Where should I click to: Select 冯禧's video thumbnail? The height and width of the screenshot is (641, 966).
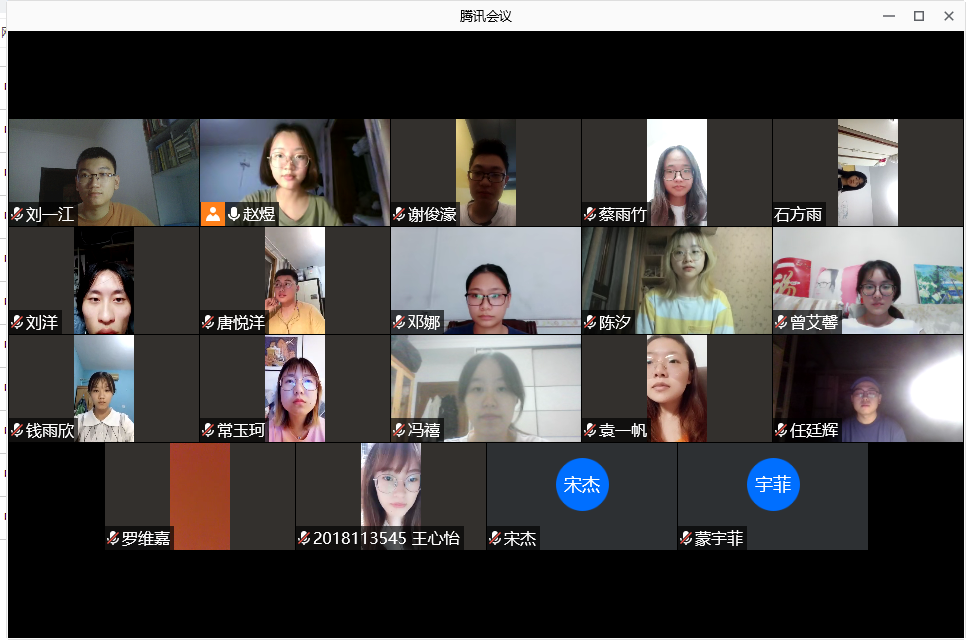[485, 388]
